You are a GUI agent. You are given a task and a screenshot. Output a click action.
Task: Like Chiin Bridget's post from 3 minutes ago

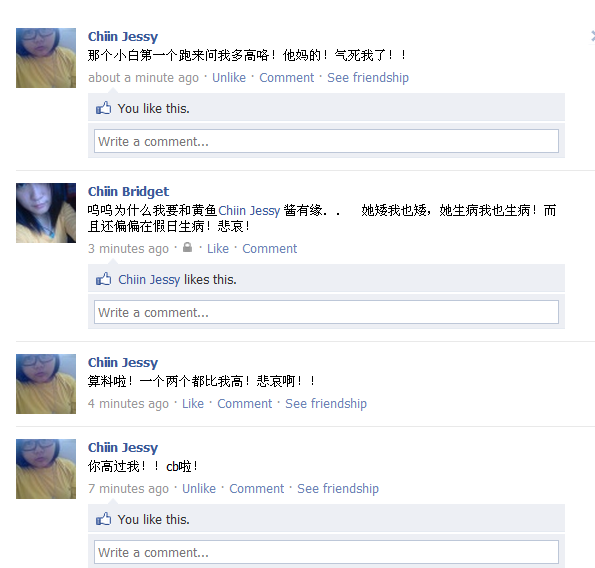(218, 249)
